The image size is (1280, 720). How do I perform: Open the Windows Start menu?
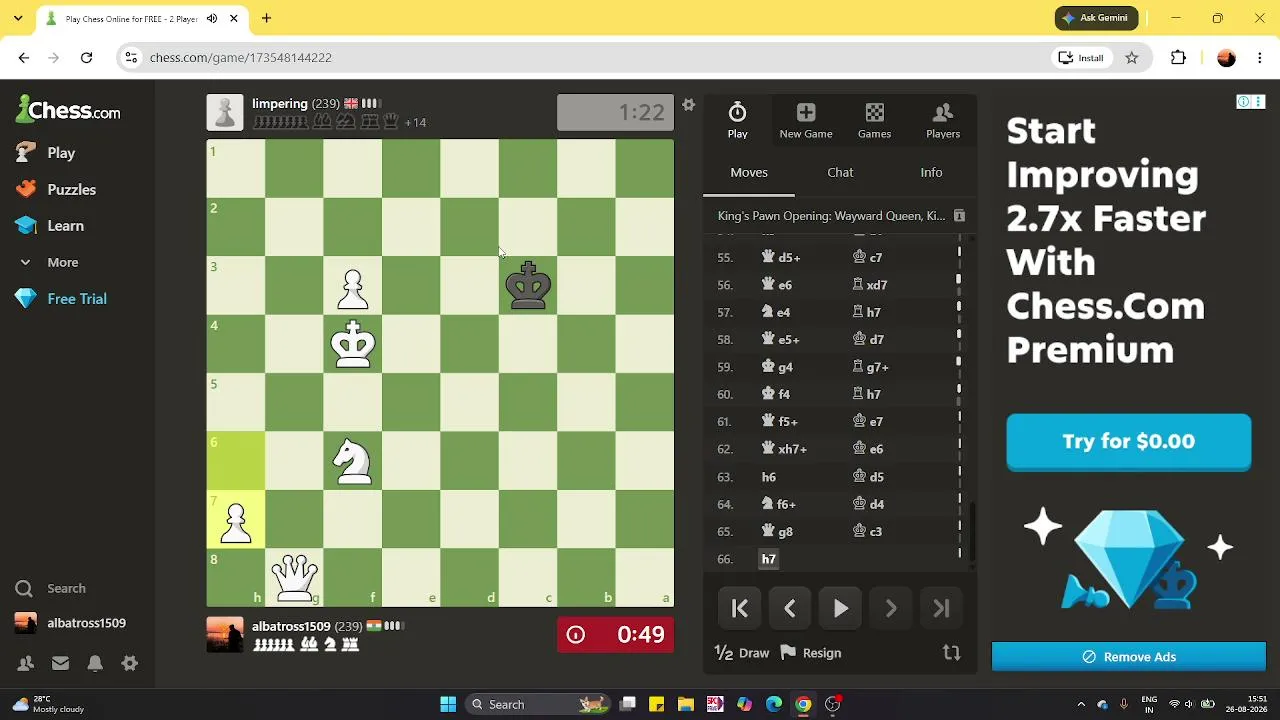(x=448, y=704)
